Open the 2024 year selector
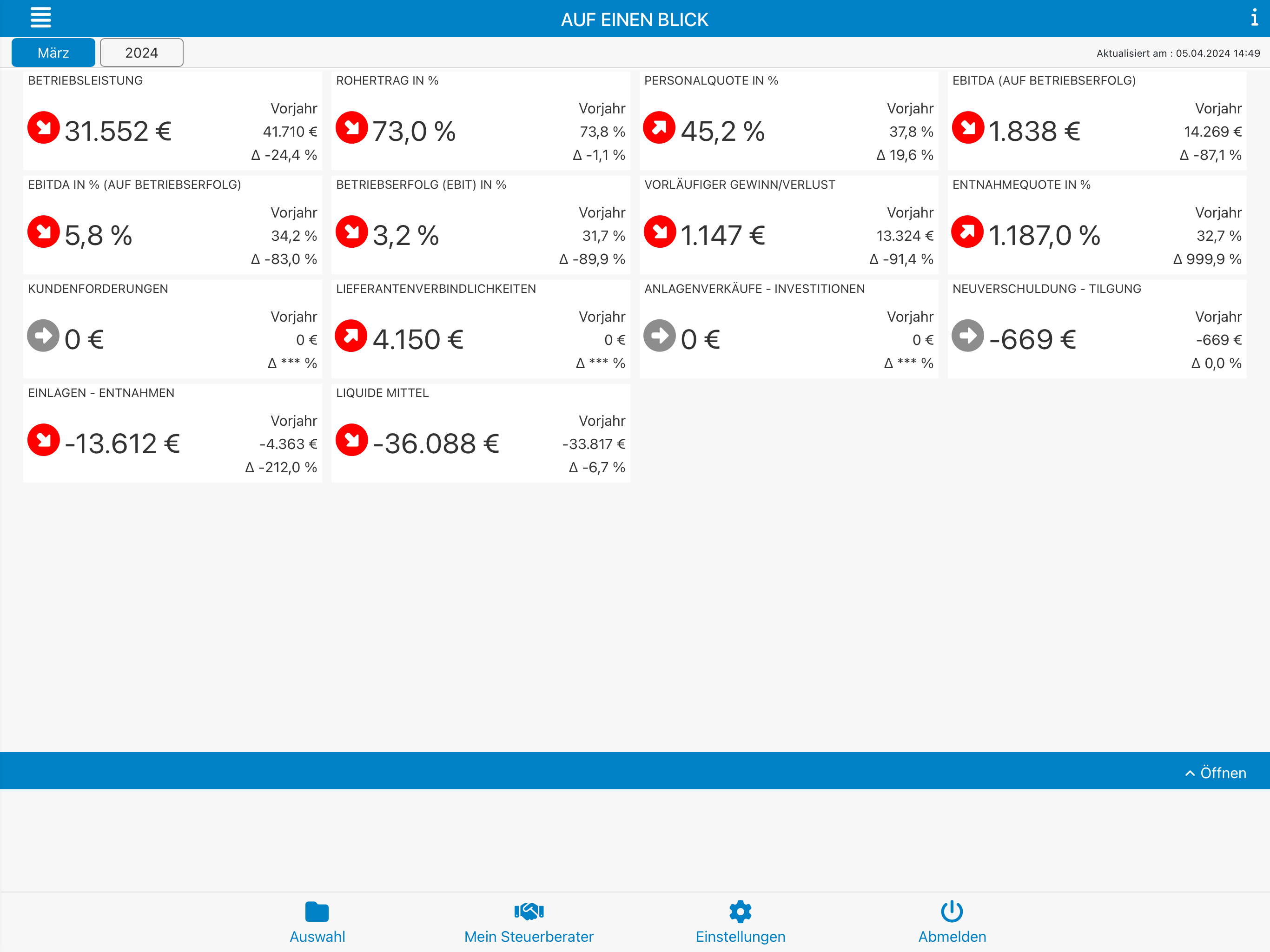This screenshot has height=952, width=1270. pyautogui.click(x=141, y=53)
